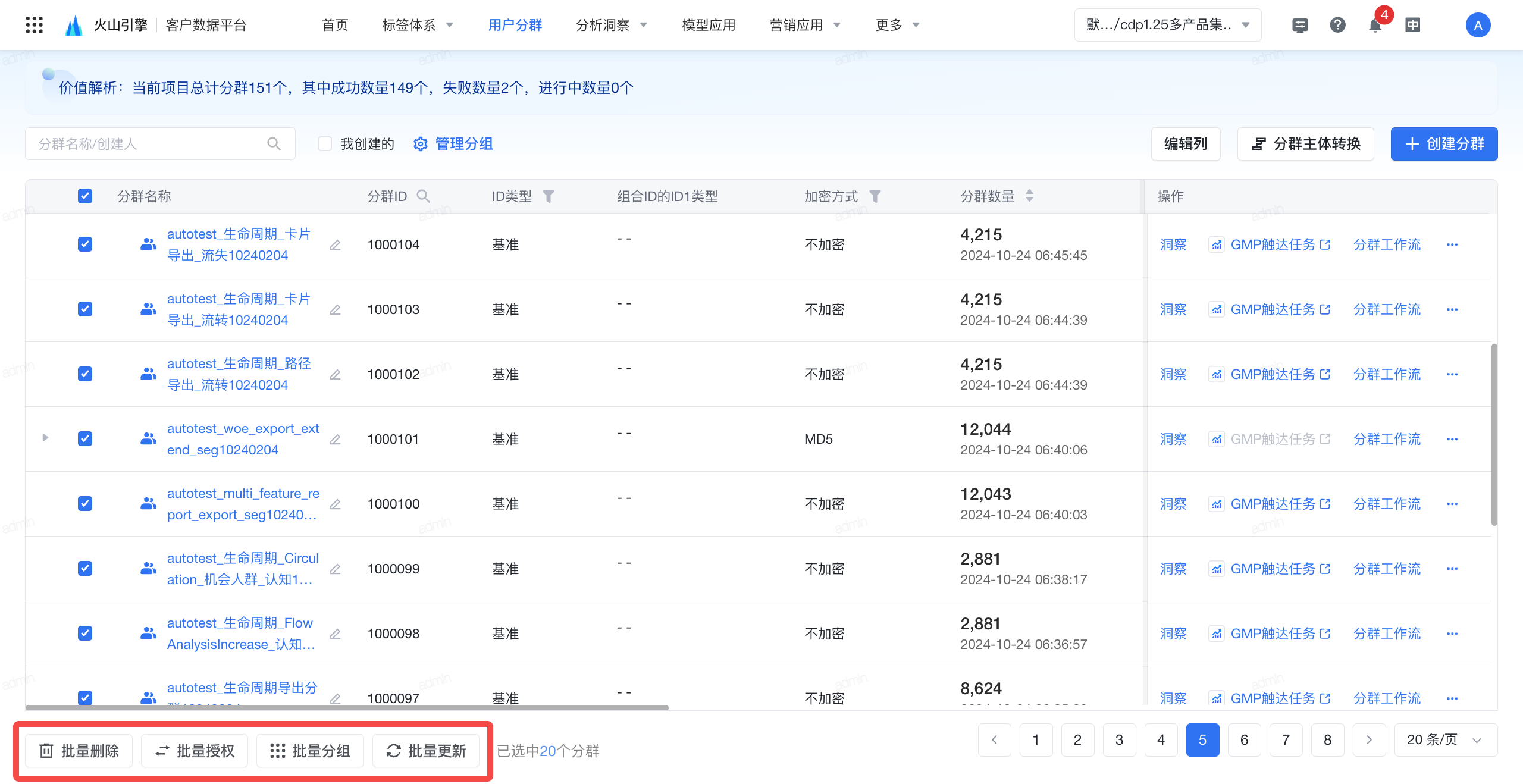1523x784 pixels.
Task: Open more actions for segment 1000099
Action: [1452, 569]
